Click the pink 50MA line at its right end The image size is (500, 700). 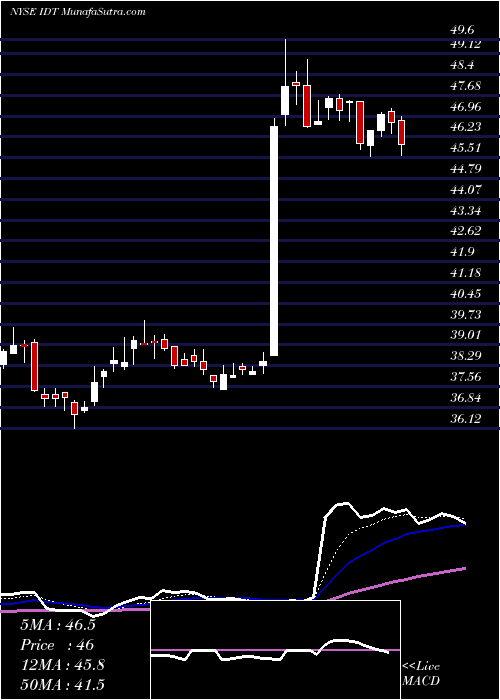tap(464, 568)
